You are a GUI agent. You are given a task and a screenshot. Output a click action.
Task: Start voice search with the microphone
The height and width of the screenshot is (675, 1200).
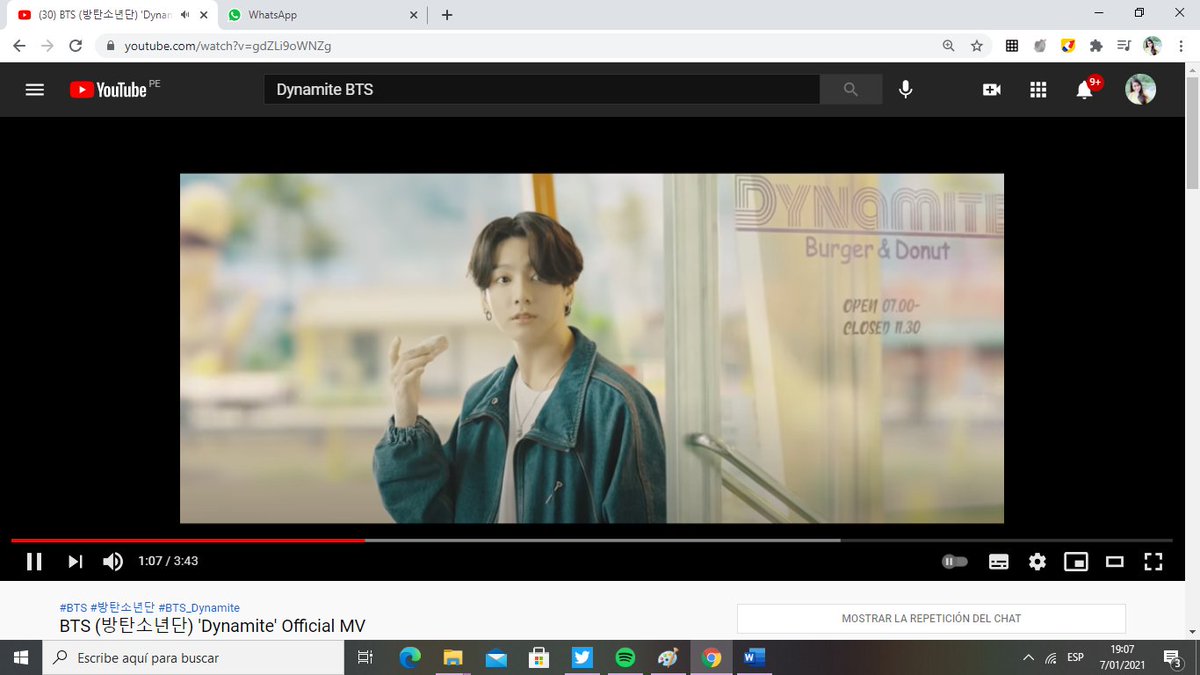(905, 89)
